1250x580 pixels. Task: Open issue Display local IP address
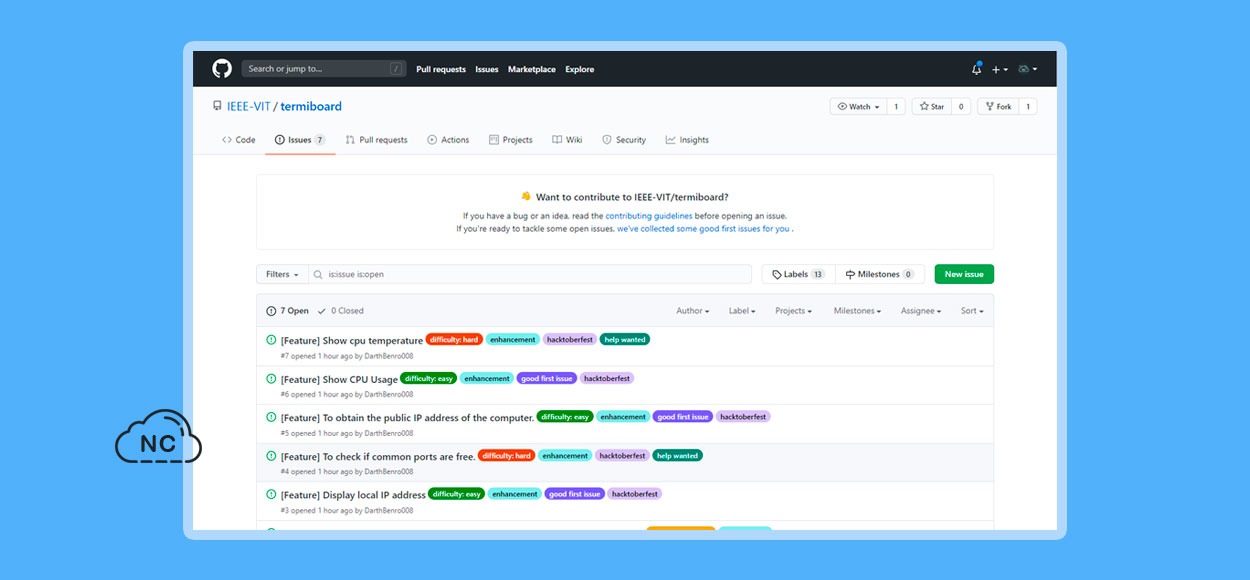pyautogui.click(x=353, y=495)
